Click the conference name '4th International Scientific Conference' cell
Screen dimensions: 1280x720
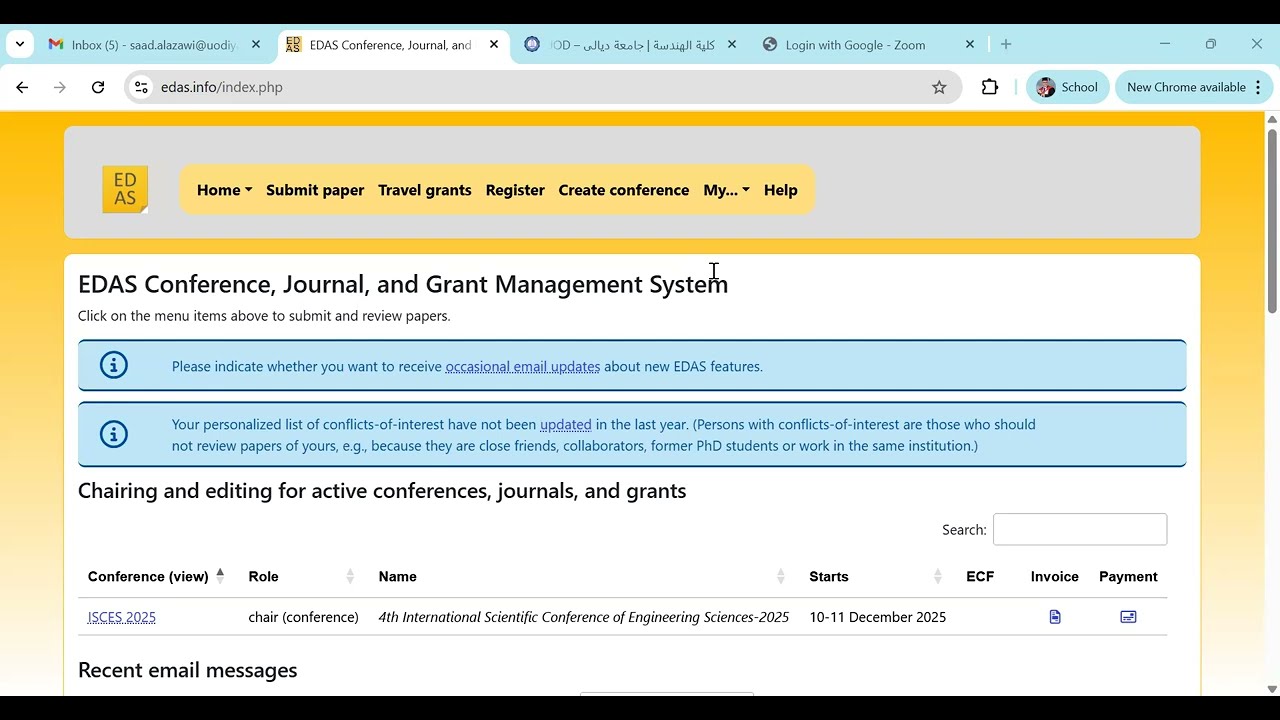(584, 617)
